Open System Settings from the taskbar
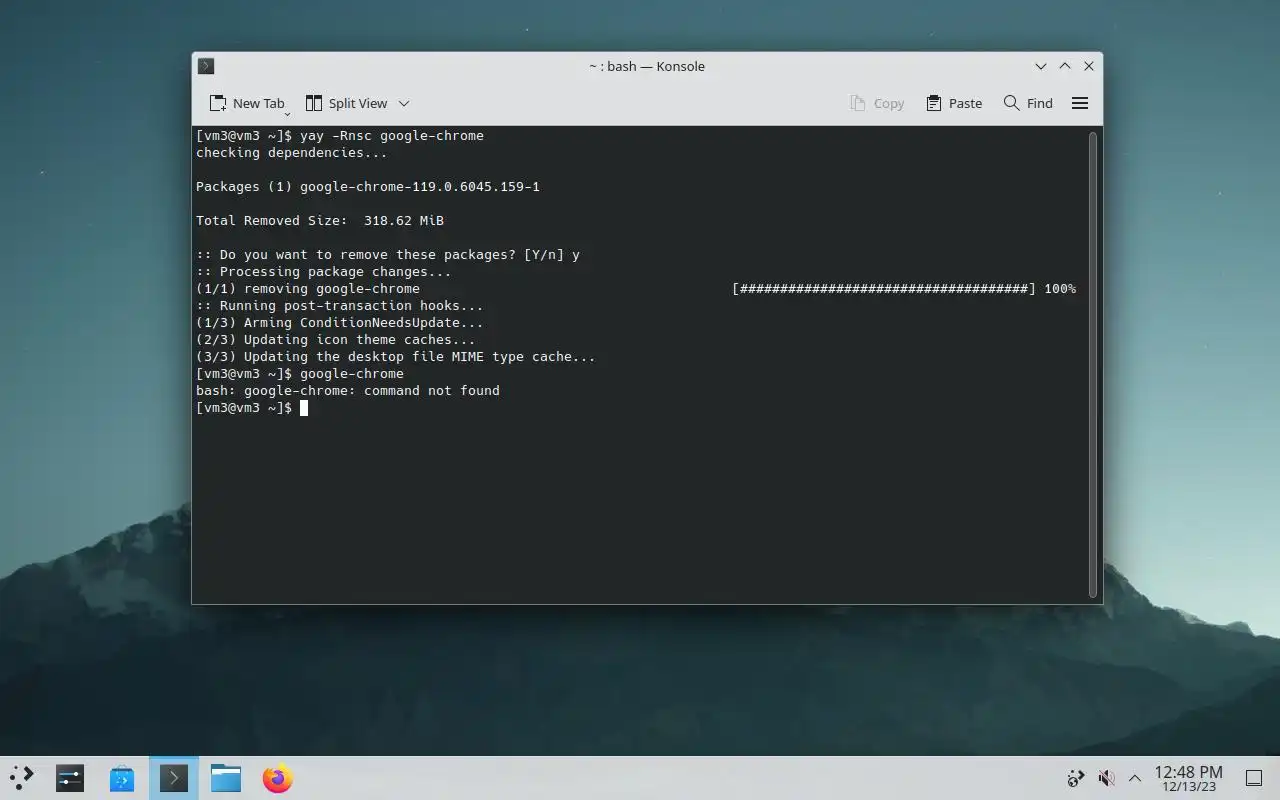 (70, 778)
